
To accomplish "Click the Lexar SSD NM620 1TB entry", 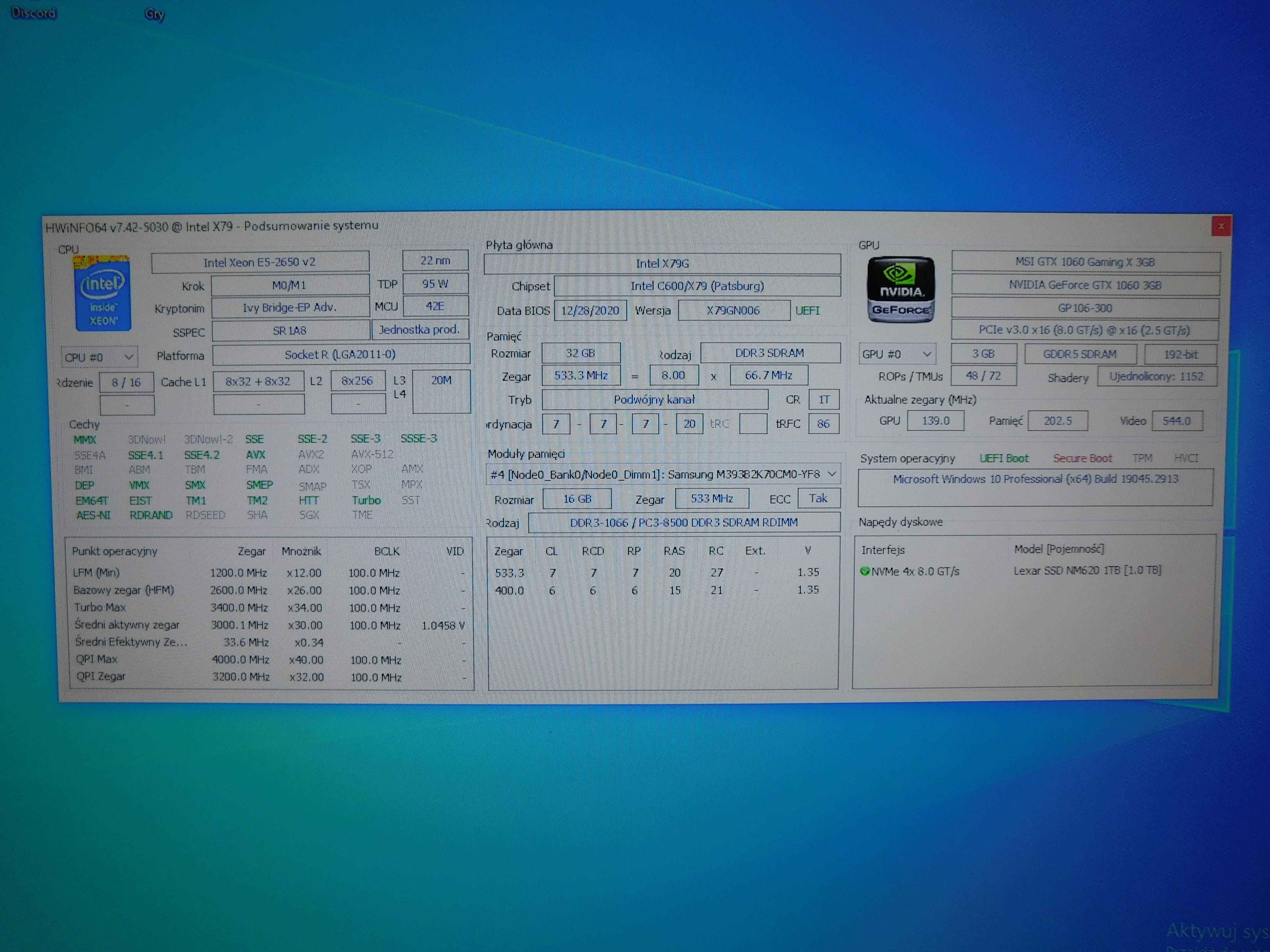I will 1088,570.
